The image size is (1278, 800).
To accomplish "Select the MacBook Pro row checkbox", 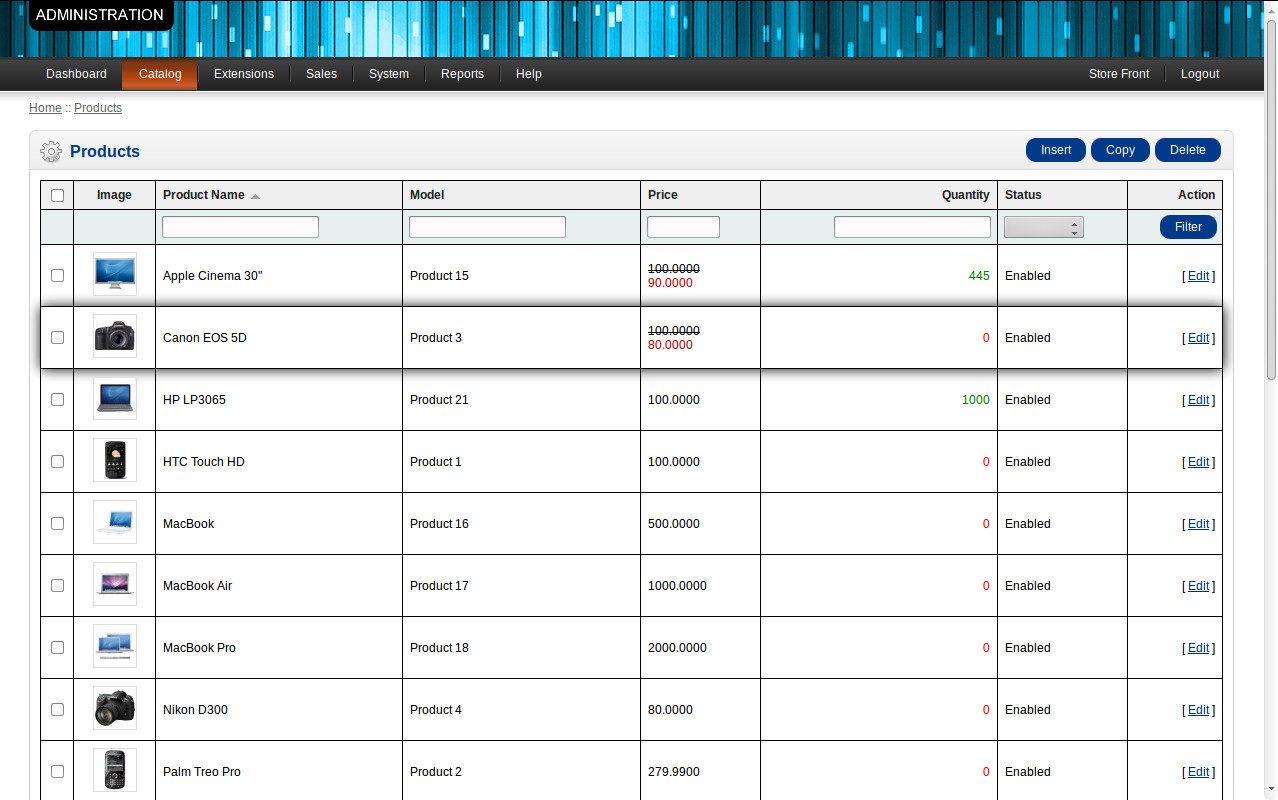I will click(57, 648).
